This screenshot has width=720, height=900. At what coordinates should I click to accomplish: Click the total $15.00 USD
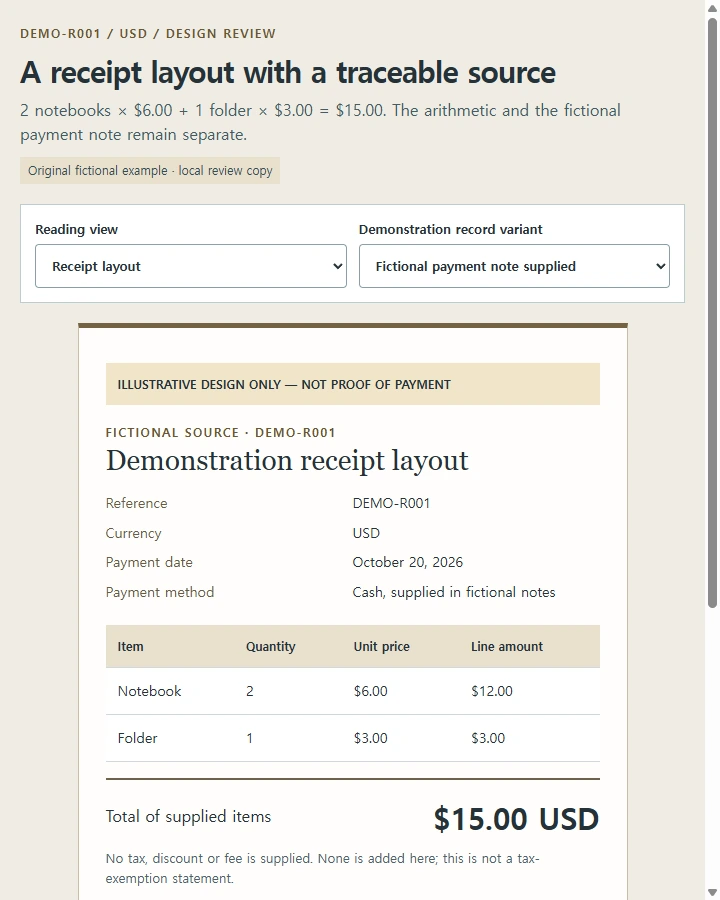516,818
